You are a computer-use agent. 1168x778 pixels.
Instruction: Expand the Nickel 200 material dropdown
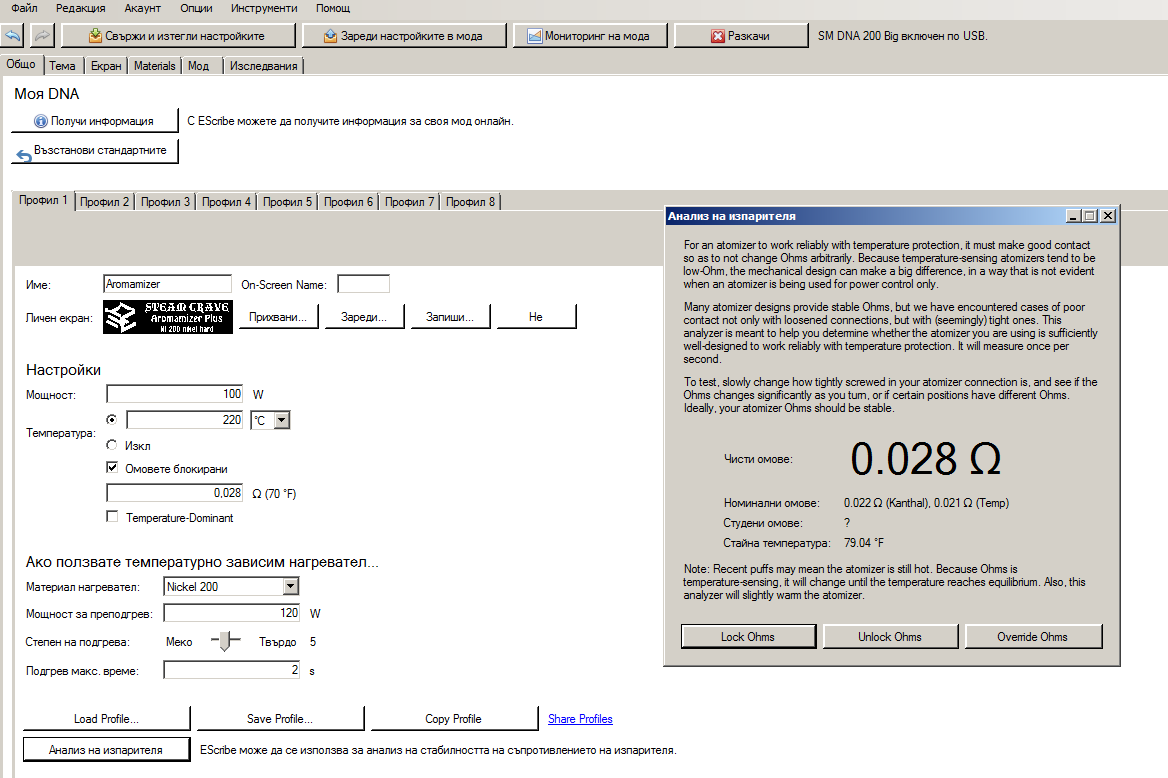pos(290,587)
